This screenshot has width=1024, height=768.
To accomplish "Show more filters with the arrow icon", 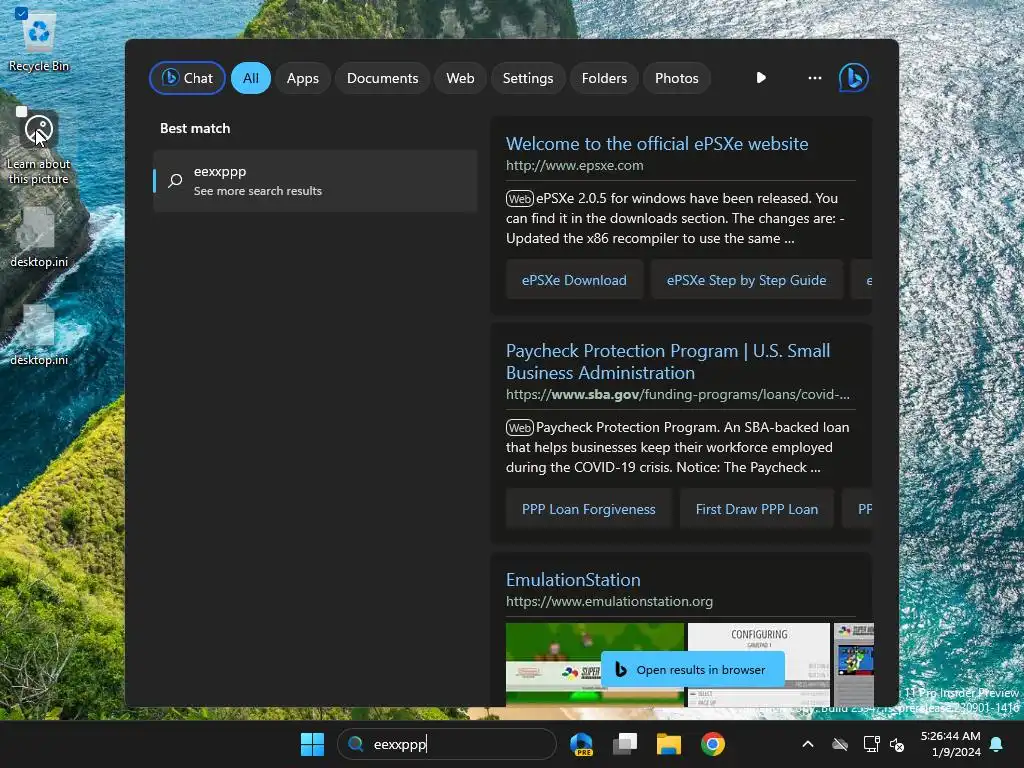I will click(x=761, y=78).
